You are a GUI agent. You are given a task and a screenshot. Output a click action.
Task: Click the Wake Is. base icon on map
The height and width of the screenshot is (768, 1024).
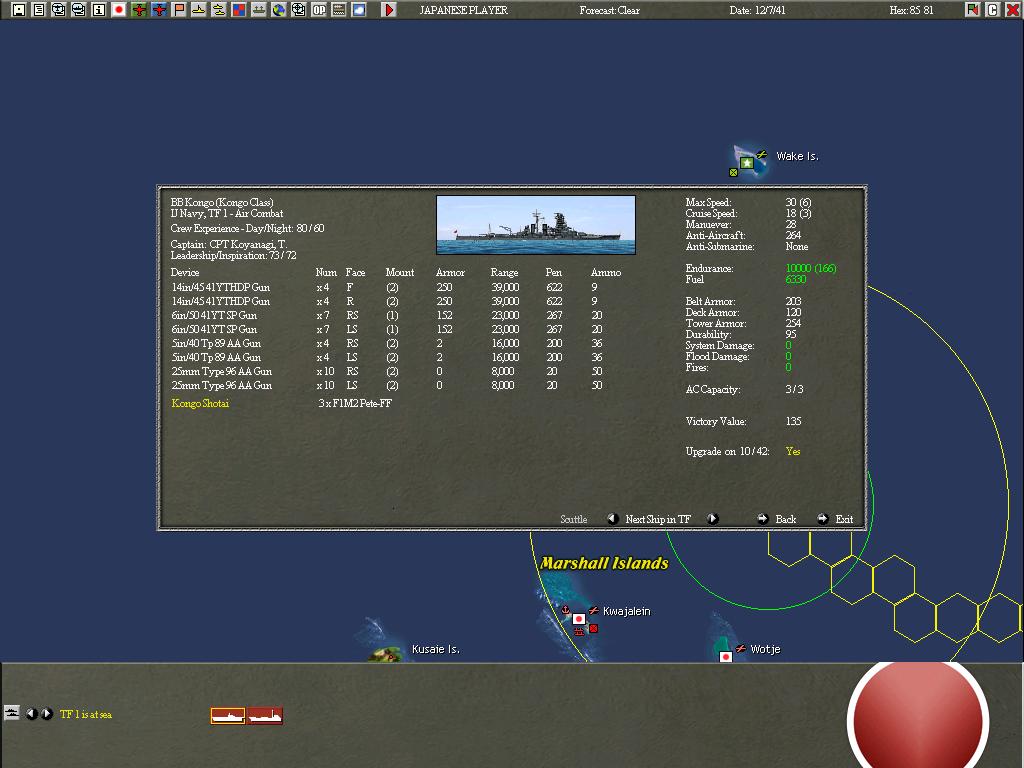[746, 163]
